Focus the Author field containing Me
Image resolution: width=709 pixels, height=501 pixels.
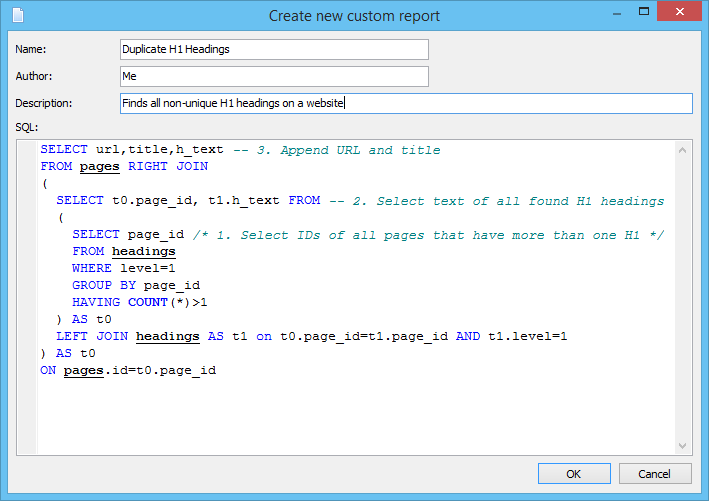coord(273,76)
